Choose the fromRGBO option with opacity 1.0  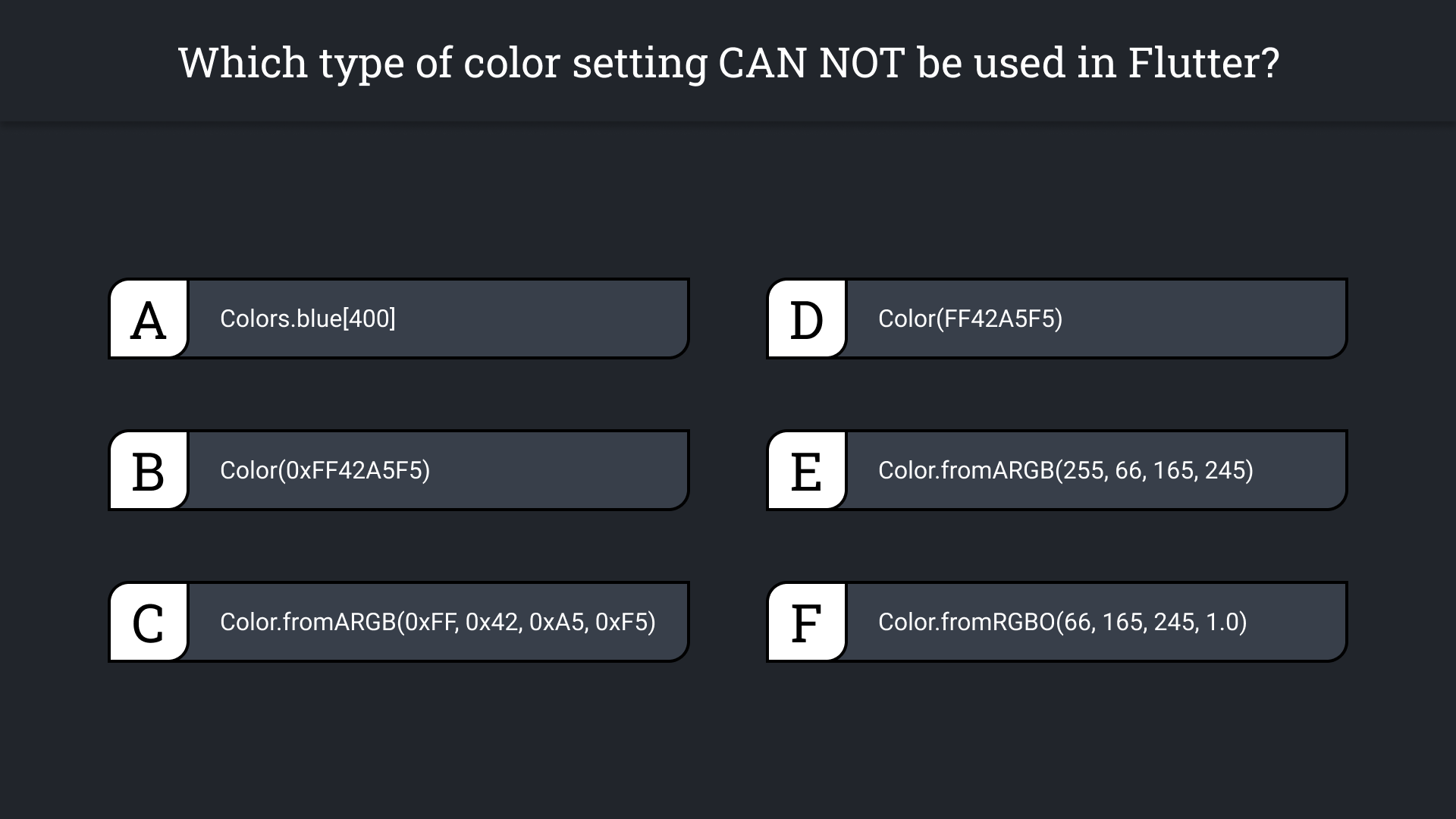pyautogui.click(x=1062, y=622)
